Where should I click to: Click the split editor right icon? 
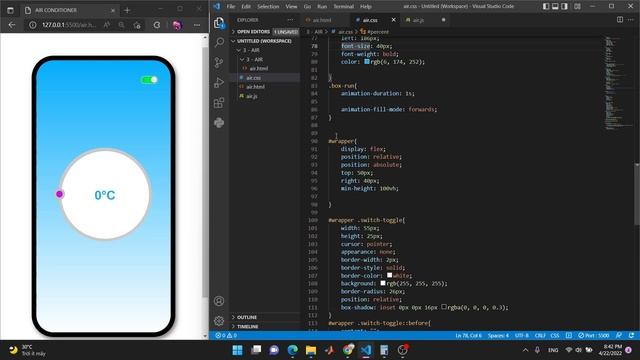click(x=620, y=20)
